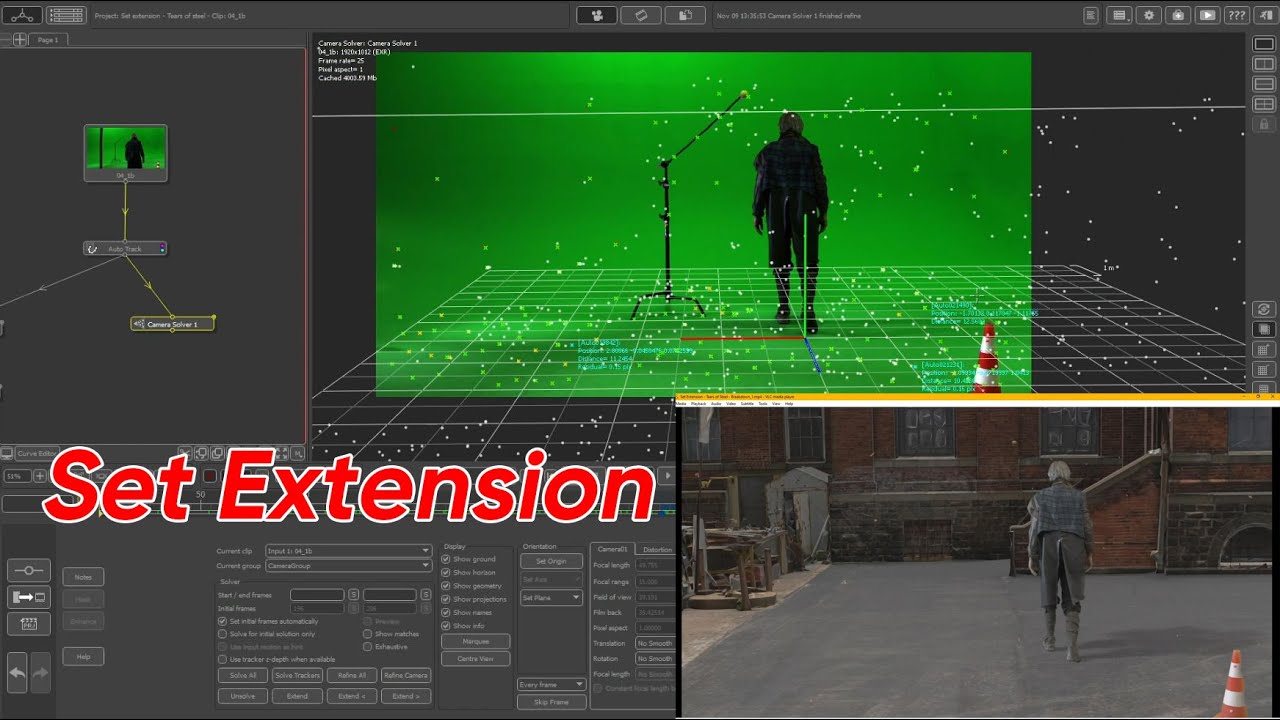Click Solve Trackers button
The height and width of the screenshot is (720, 1280).
[x=297, y=675]
